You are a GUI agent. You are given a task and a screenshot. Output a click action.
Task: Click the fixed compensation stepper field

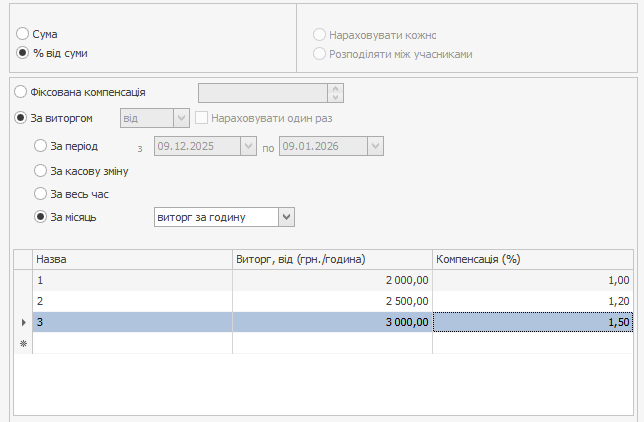[264, 93]
